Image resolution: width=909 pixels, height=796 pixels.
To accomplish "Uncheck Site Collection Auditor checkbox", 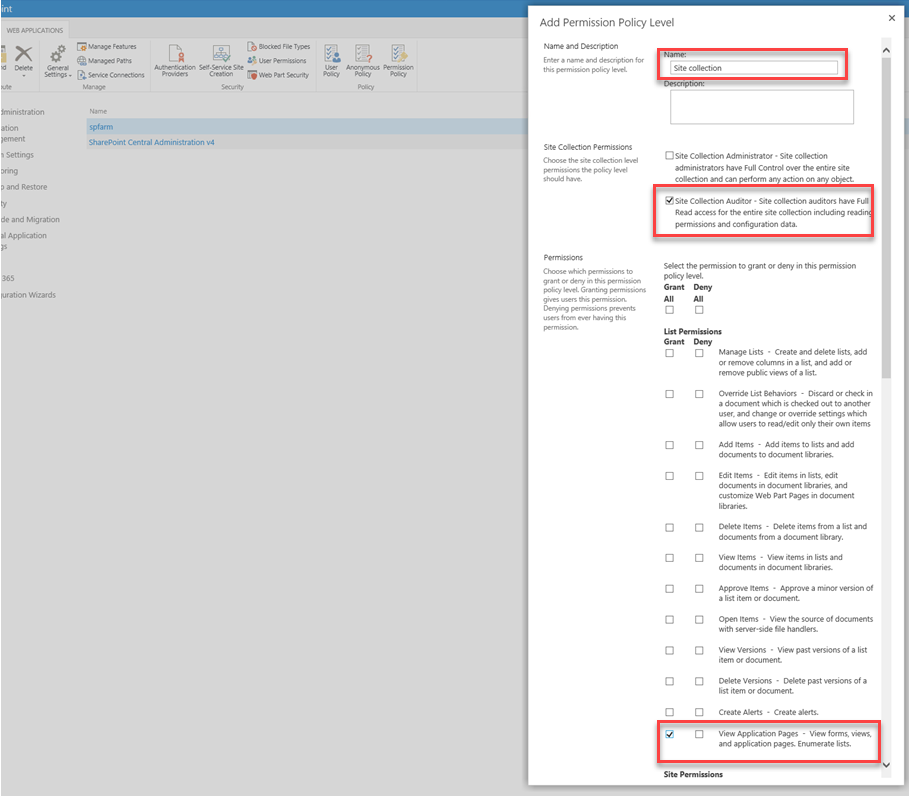I will [670, 201].
